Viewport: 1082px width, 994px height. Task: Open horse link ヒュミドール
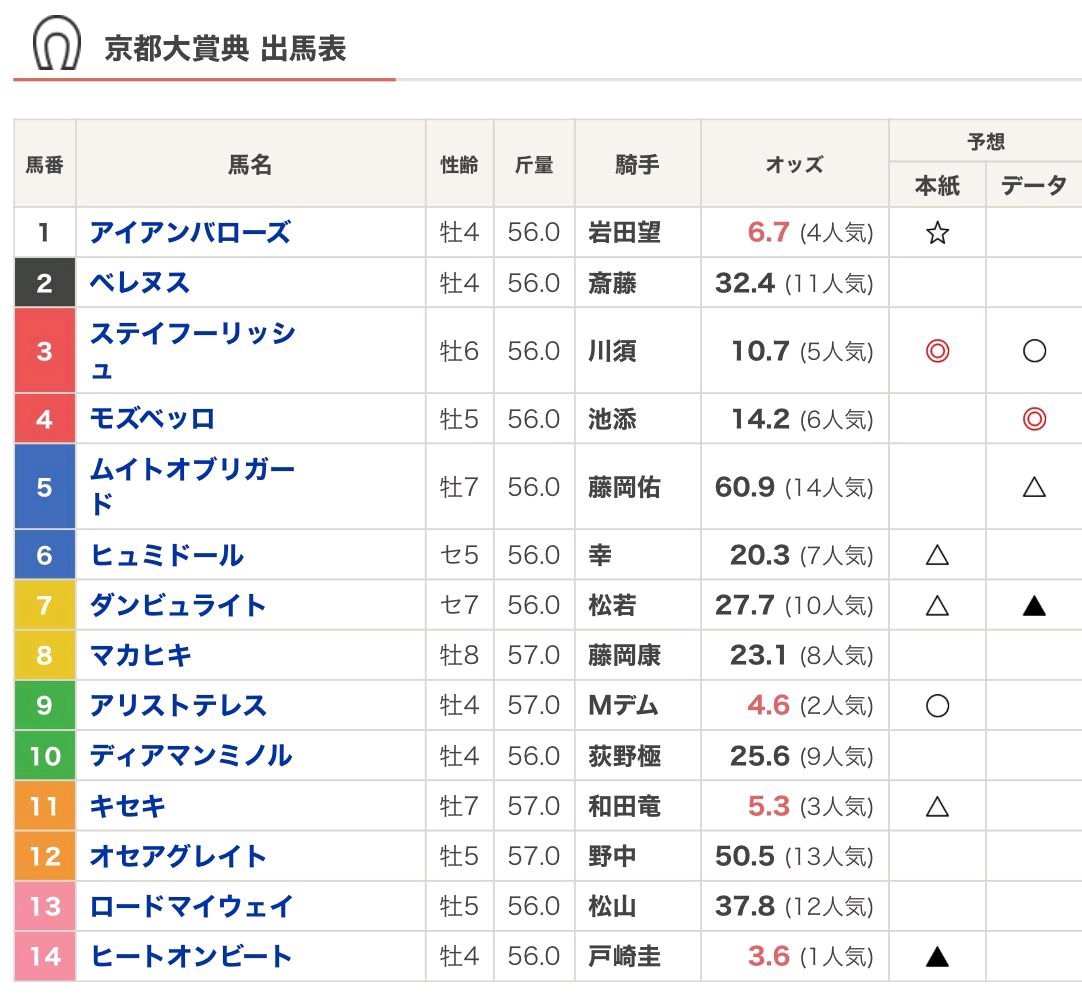167,555
